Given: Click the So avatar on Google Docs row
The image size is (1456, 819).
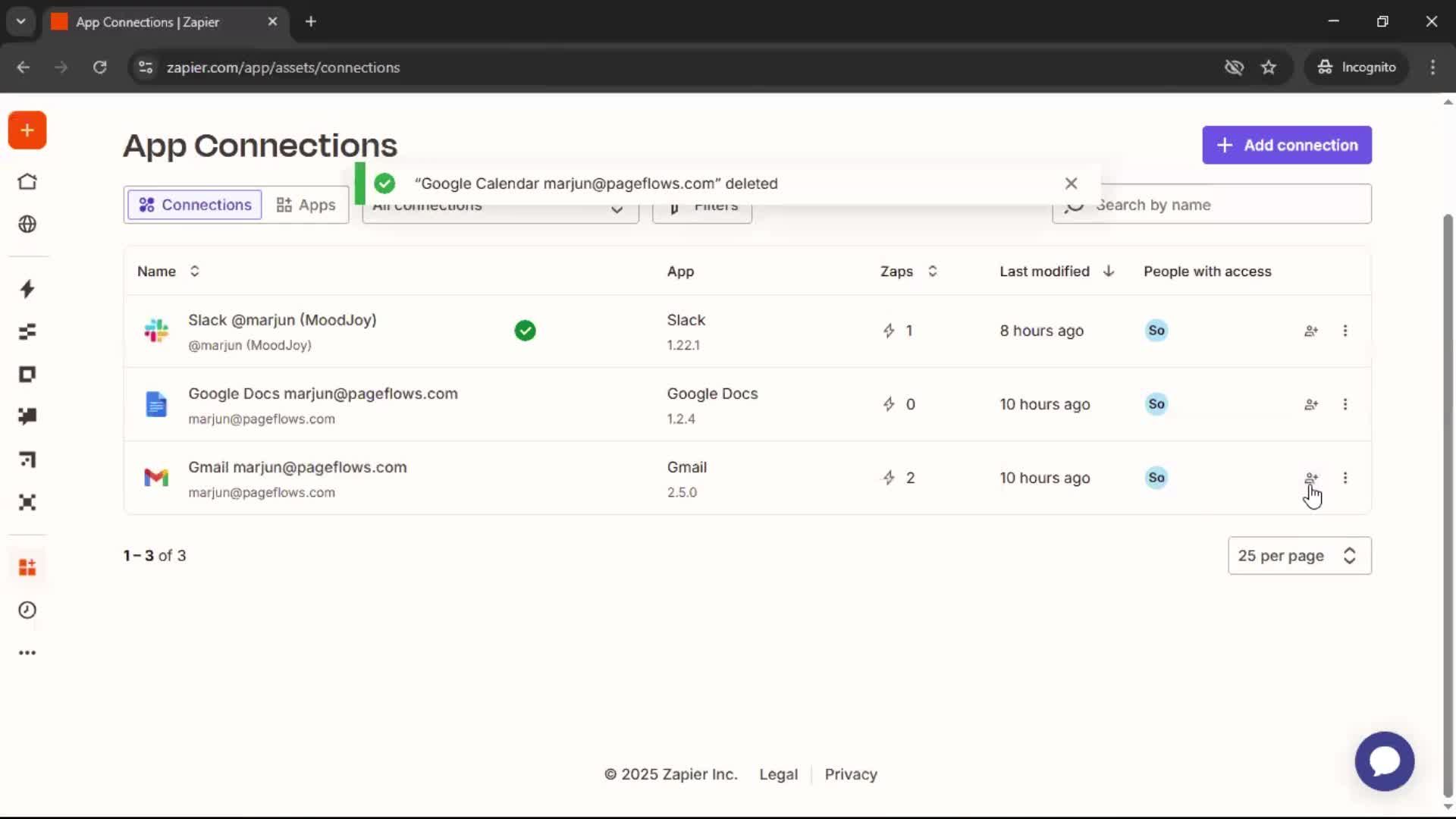Looking at the screenshot, I should (x=1156, y=404).
